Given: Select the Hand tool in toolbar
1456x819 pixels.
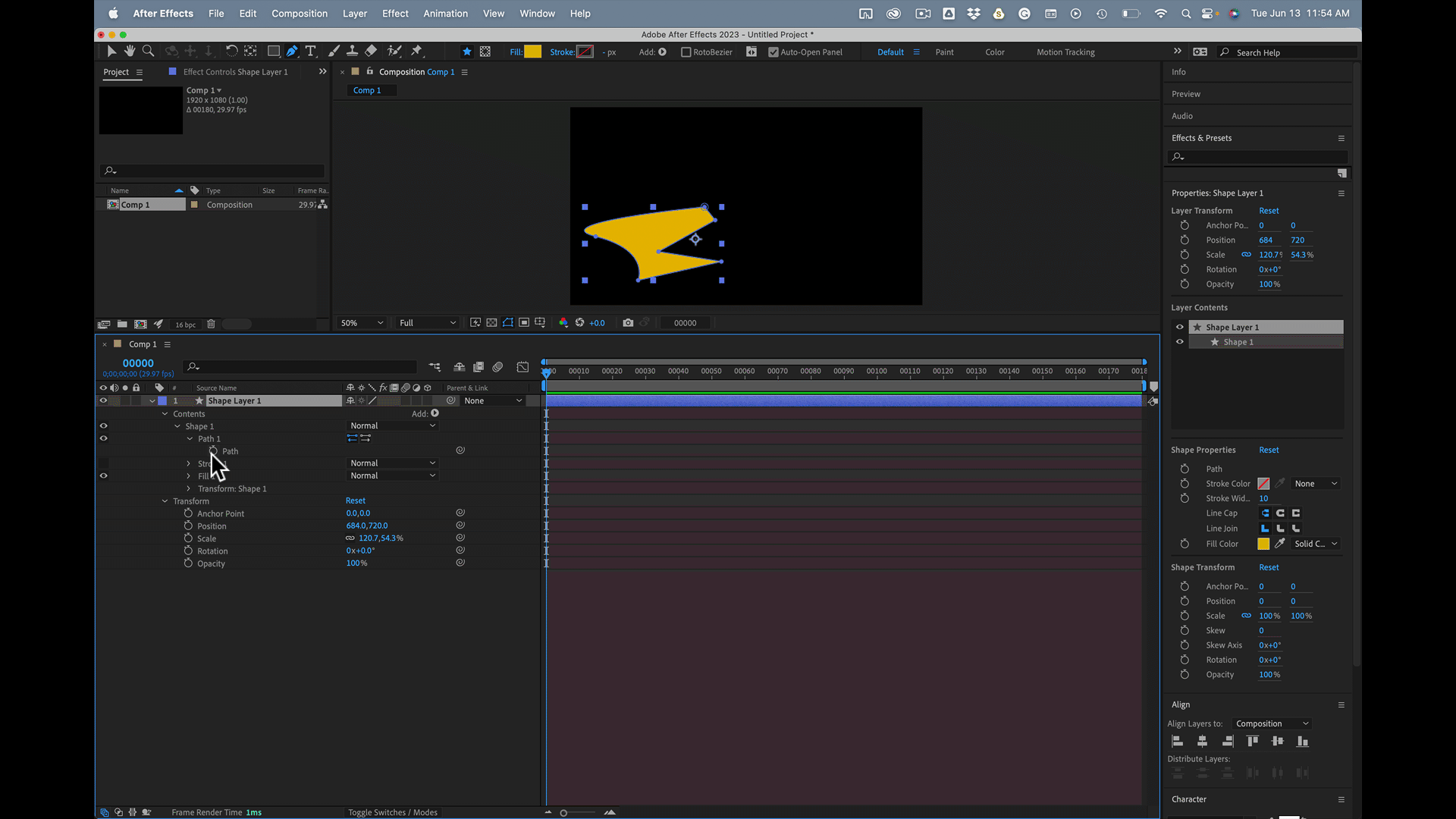Looking at the screenshot, I should (x=130, y=51).
